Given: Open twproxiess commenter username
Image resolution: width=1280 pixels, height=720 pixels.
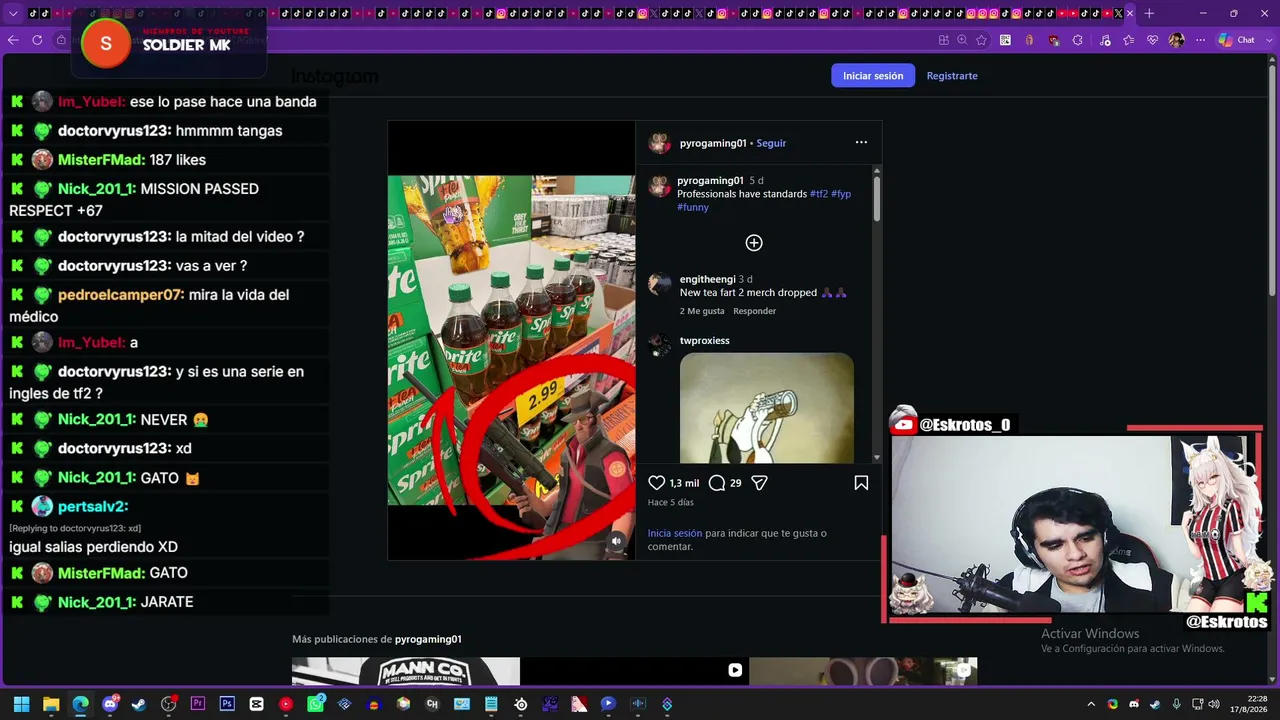Looking at the screenshot, I should (705, 341).
